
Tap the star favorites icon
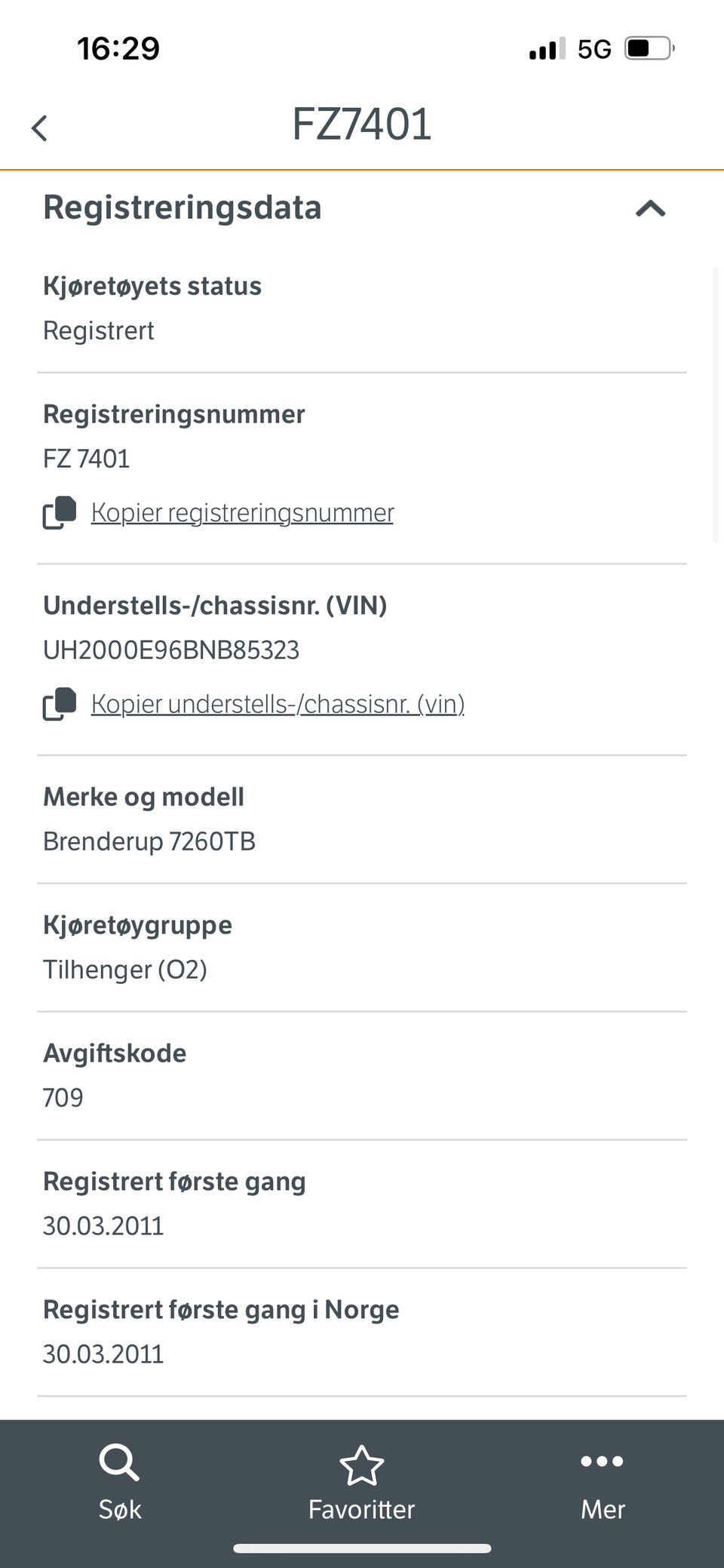(x=362, y=1465)
